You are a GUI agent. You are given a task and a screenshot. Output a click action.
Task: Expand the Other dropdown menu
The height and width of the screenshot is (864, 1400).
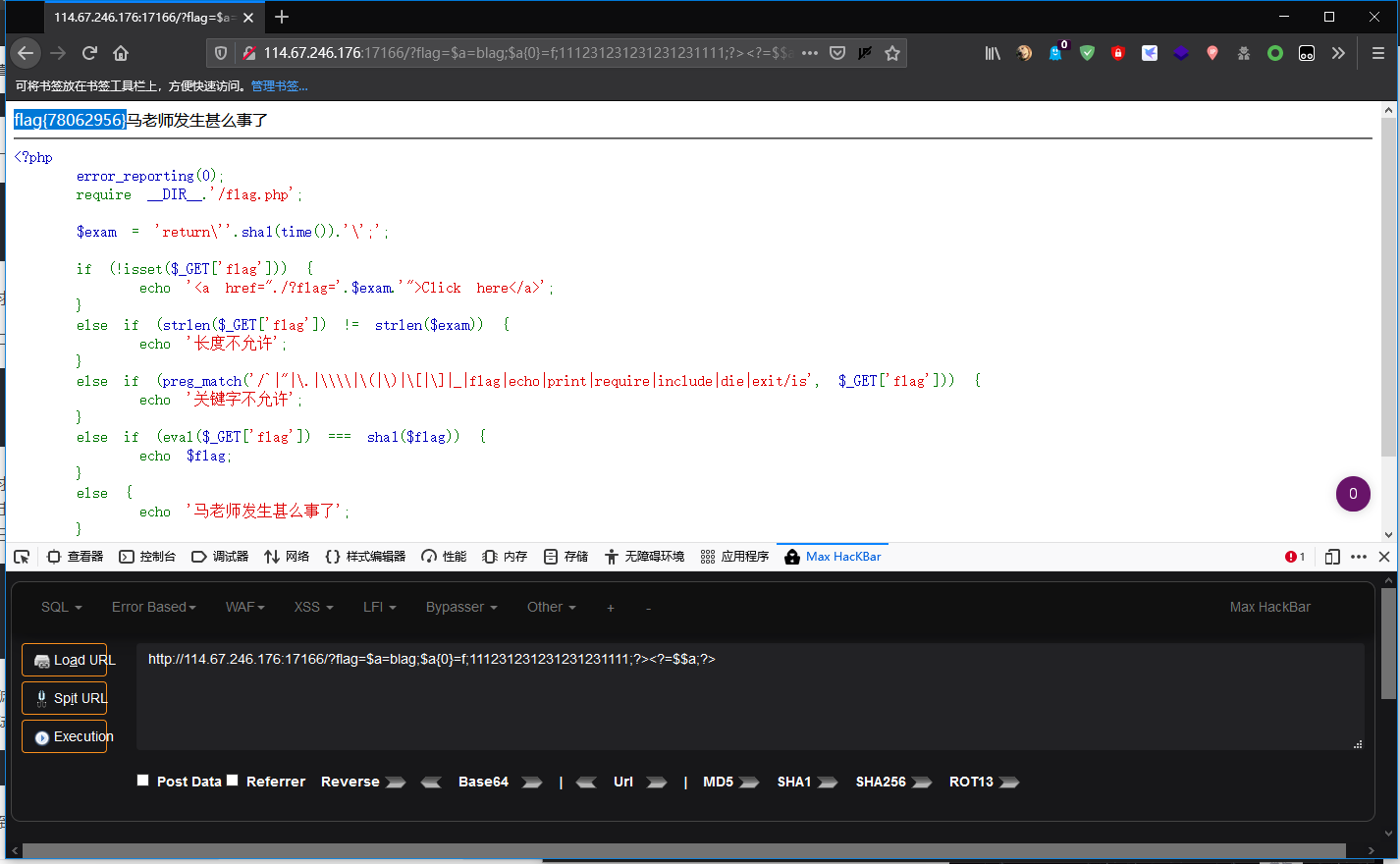tap(551, 607)
